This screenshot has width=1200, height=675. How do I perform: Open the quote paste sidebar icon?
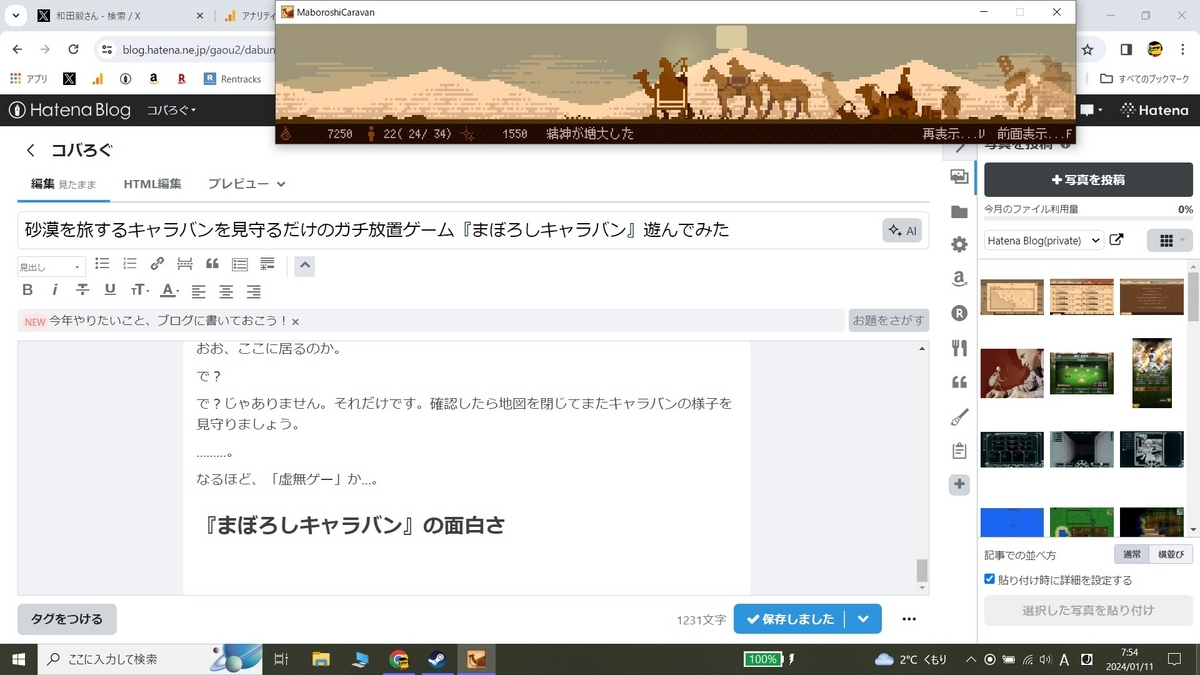(x=959, y=382)
